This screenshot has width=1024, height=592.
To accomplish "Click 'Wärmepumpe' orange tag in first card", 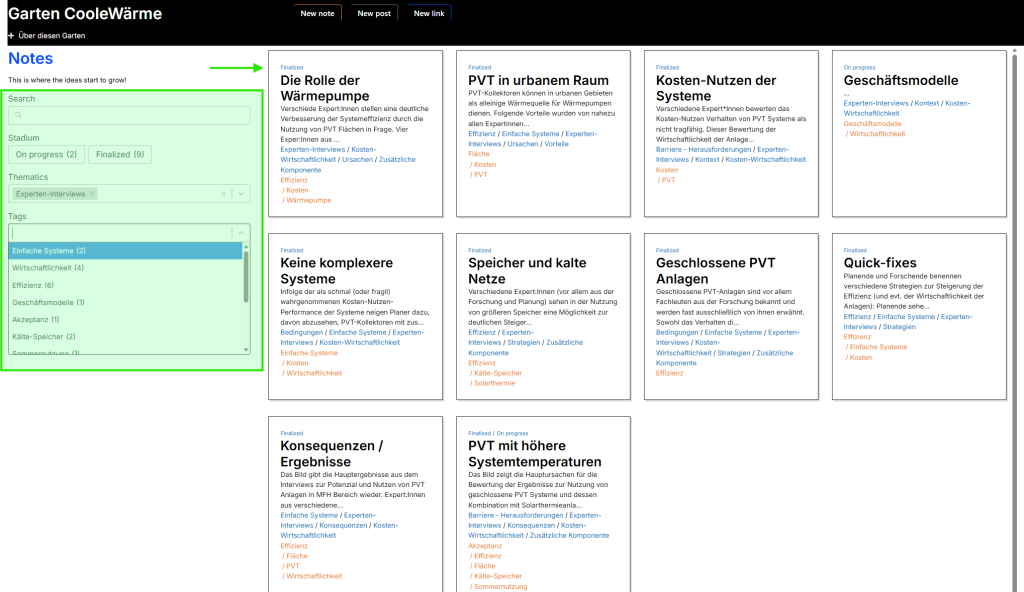I will tap(308, 201).
